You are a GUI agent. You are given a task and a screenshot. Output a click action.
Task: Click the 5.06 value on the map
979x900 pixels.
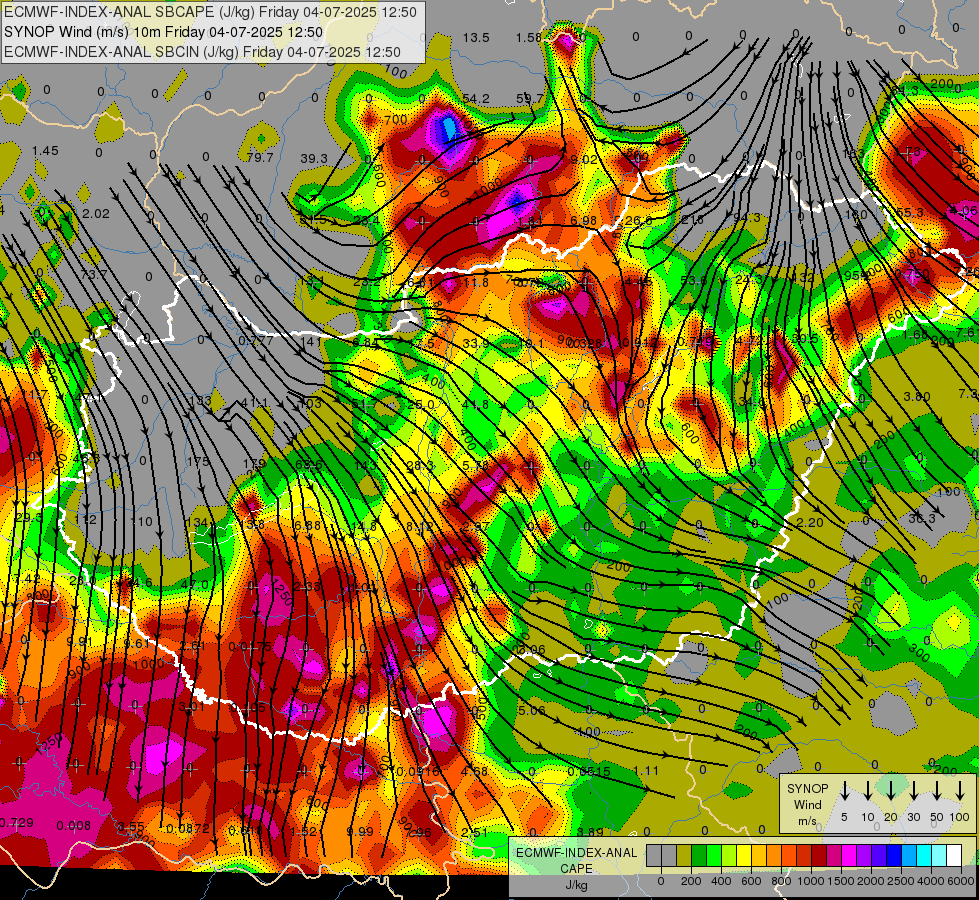(532, 711)
